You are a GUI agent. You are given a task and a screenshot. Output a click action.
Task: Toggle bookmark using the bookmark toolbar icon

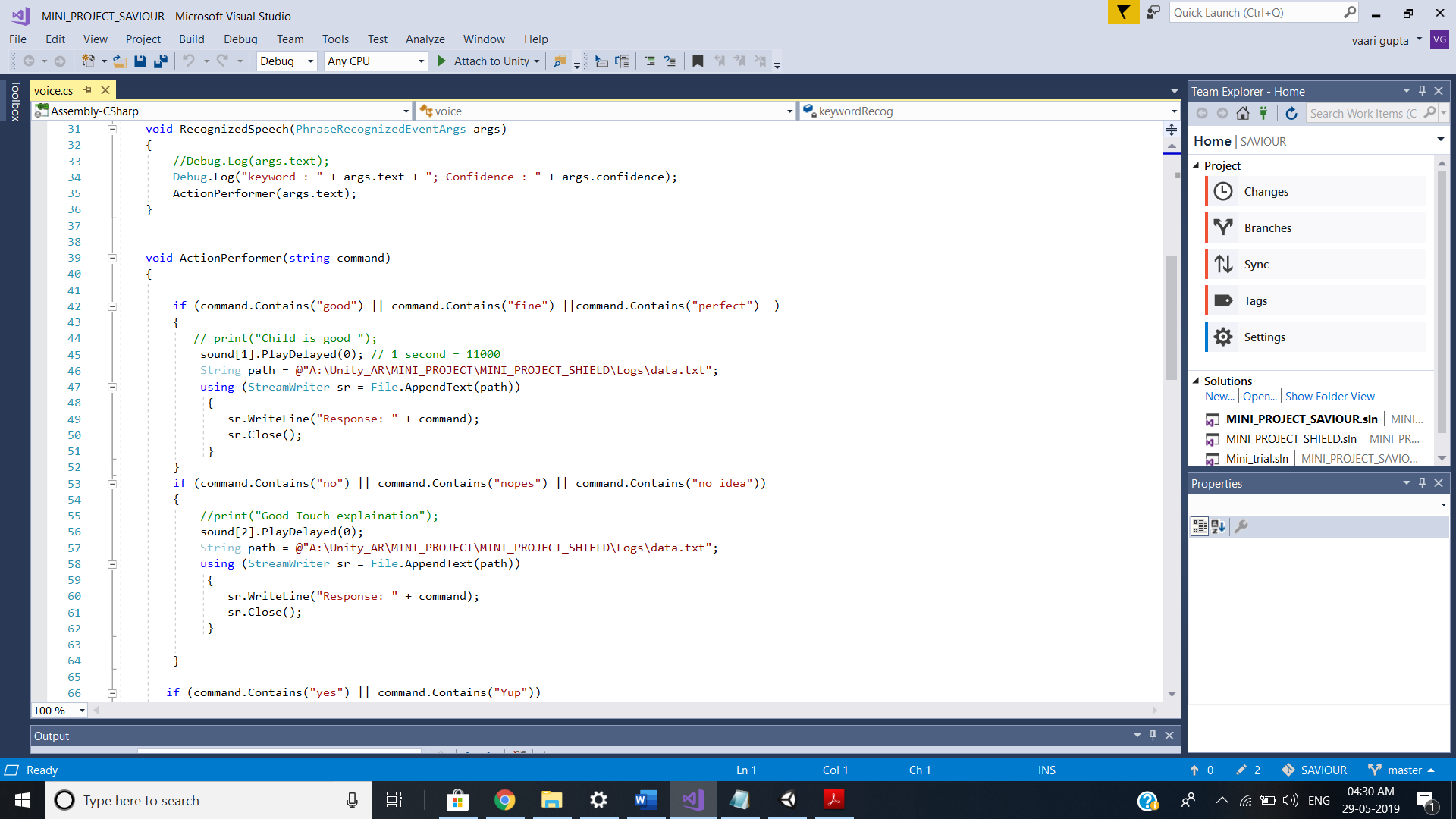(698, 61)
